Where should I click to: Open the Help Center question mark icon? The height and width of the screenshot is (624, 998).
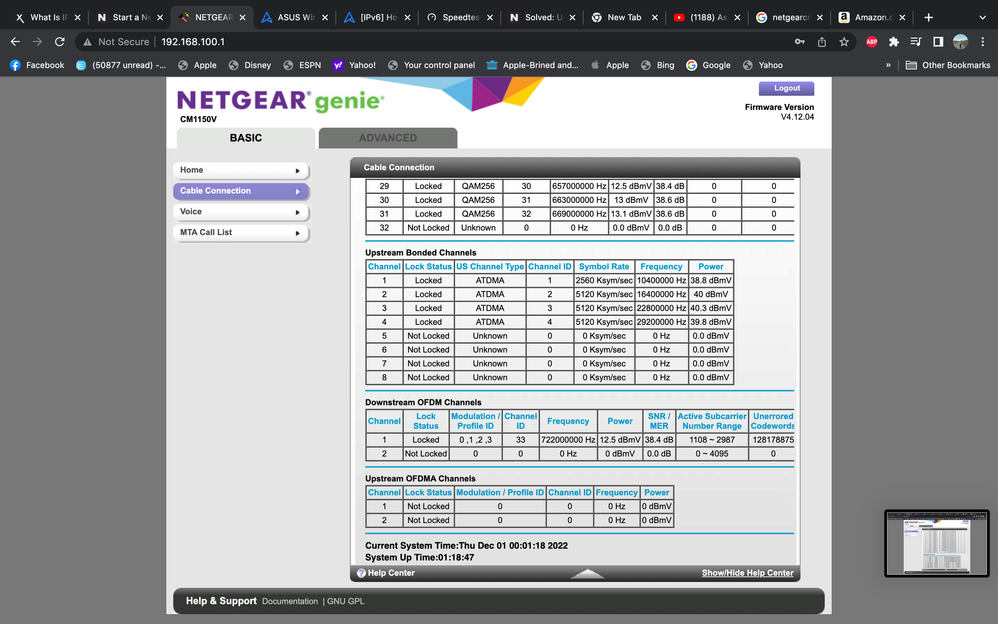click(x=362, y=572)
